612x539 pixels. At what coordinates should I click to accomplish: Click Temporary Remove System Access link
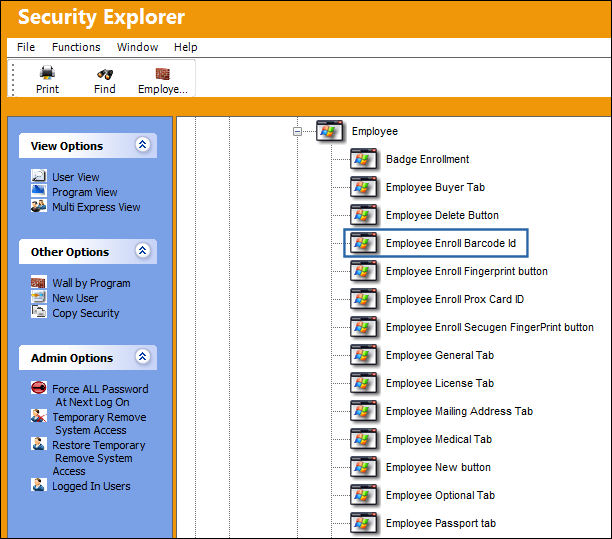(x=99, y=423)
